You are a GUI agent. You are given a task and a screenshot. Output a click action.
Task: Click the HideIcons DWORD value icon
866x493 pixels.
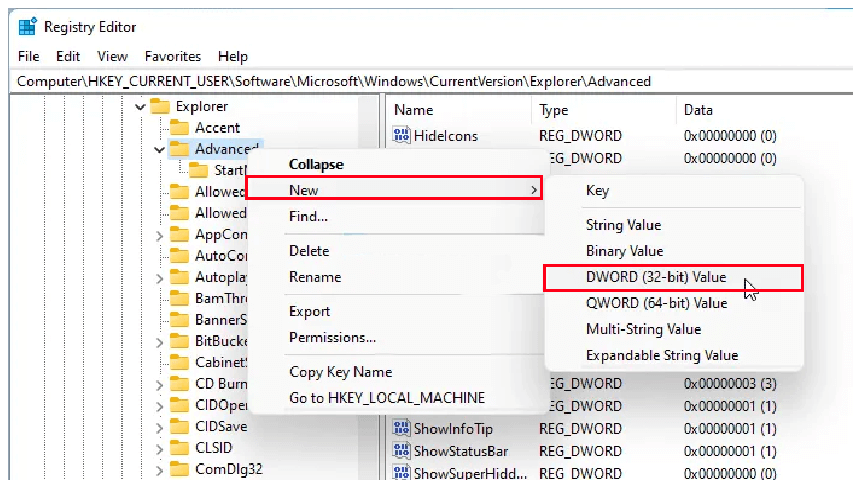point(402,135)
